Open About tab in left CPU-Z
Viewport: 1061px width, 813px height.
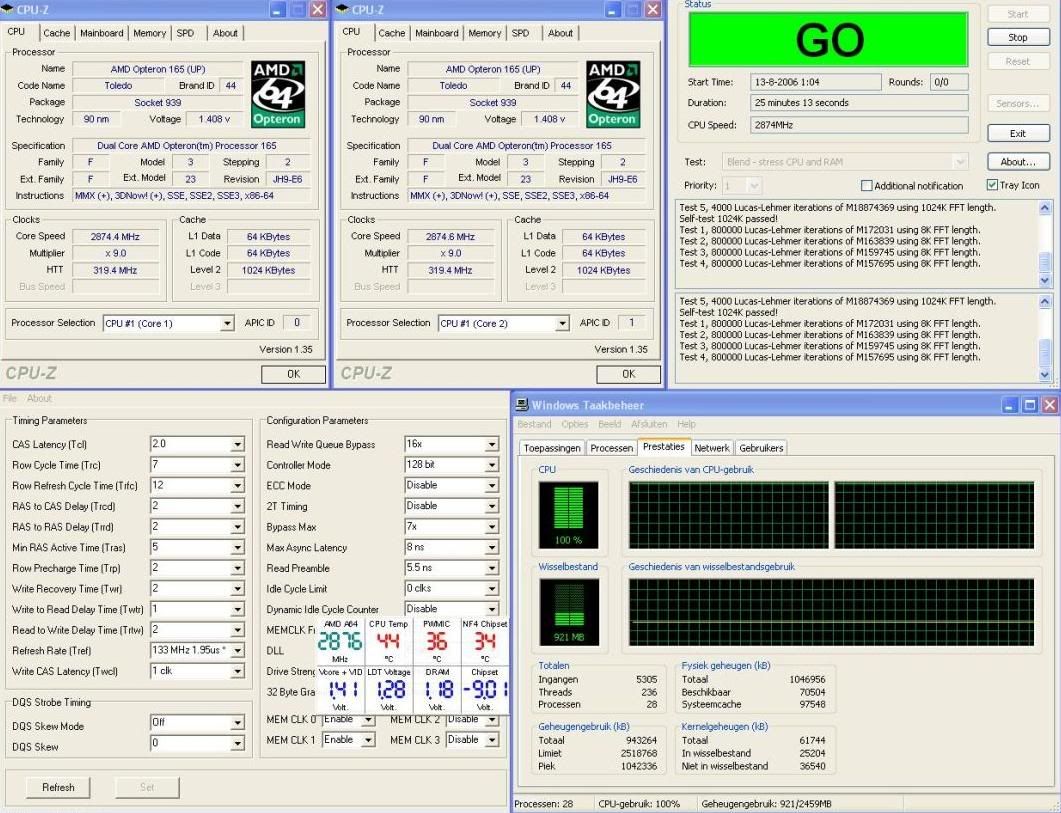point(225,33)
